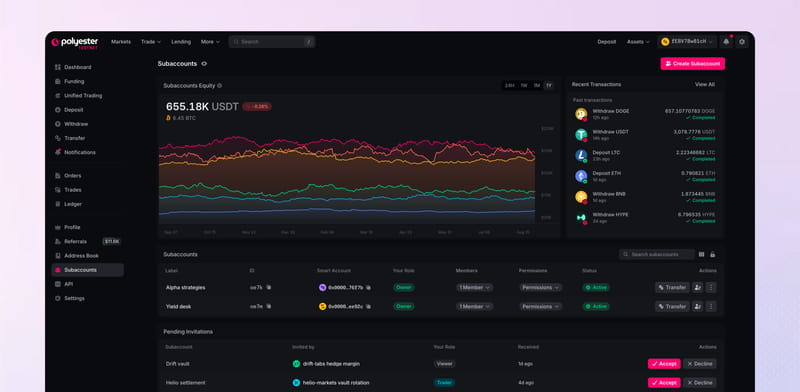Open Settings in the sidebar
This screenshot has width=800, height=392.
pos(87,299)
